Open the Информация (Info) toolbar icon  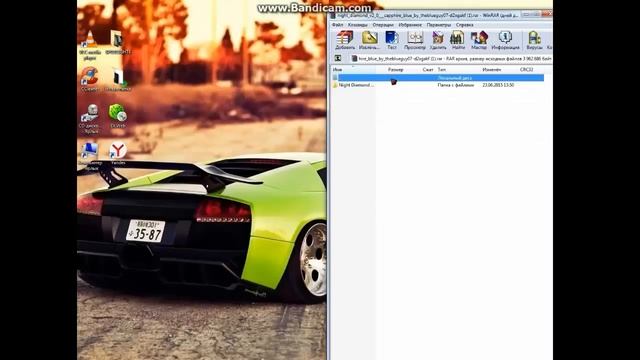[505, 40]
